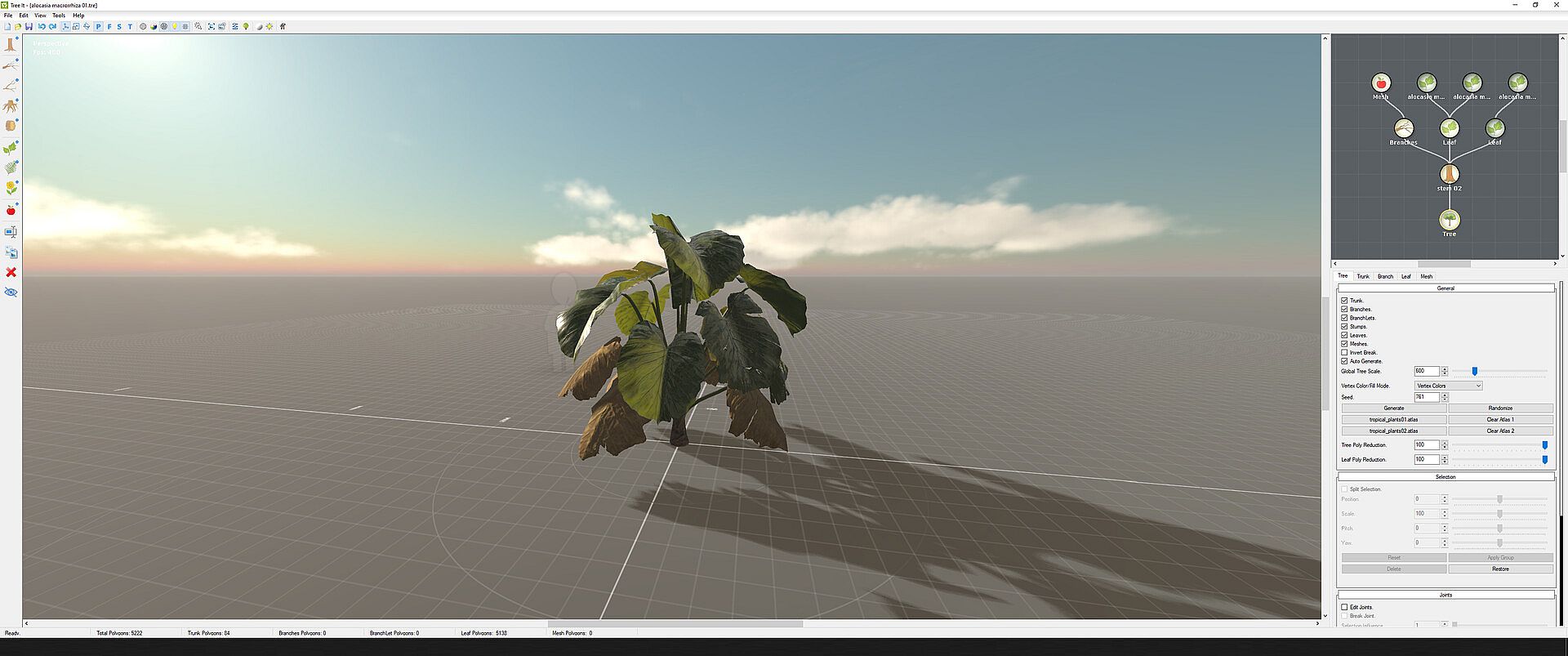Click the save floppy disk icon

coord(29,26)
